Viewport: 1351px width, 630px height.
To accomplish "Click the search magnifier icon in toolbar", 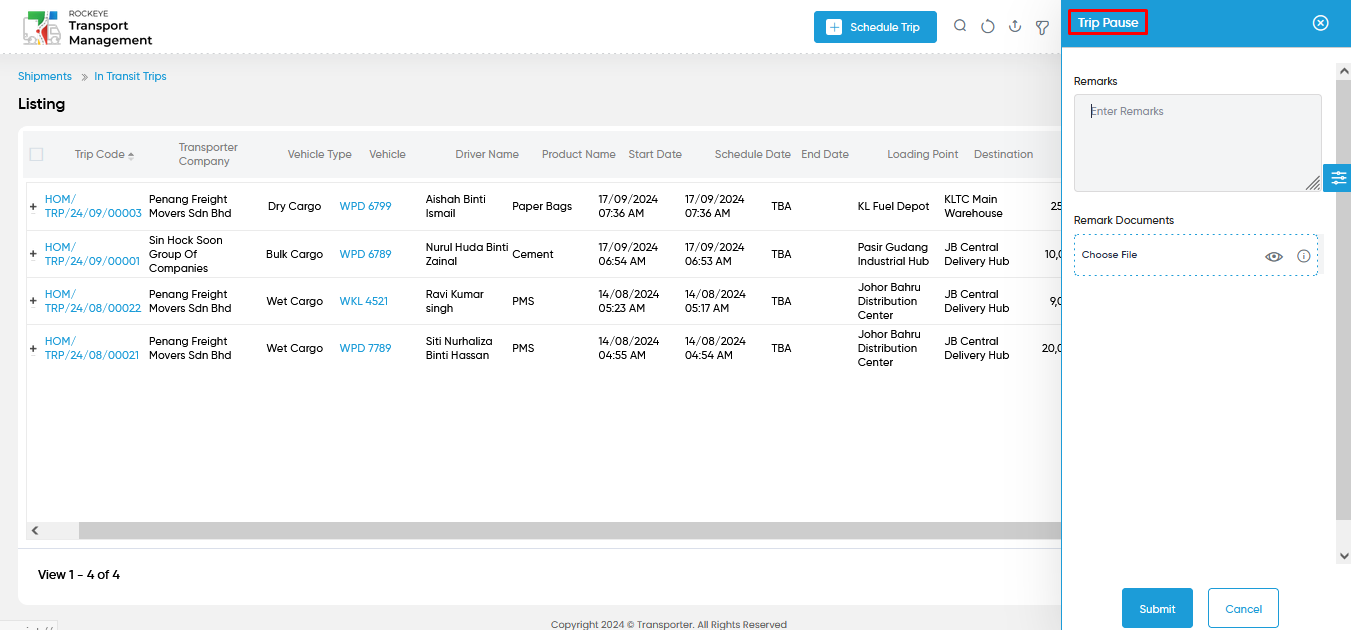I will click(960, 27).
